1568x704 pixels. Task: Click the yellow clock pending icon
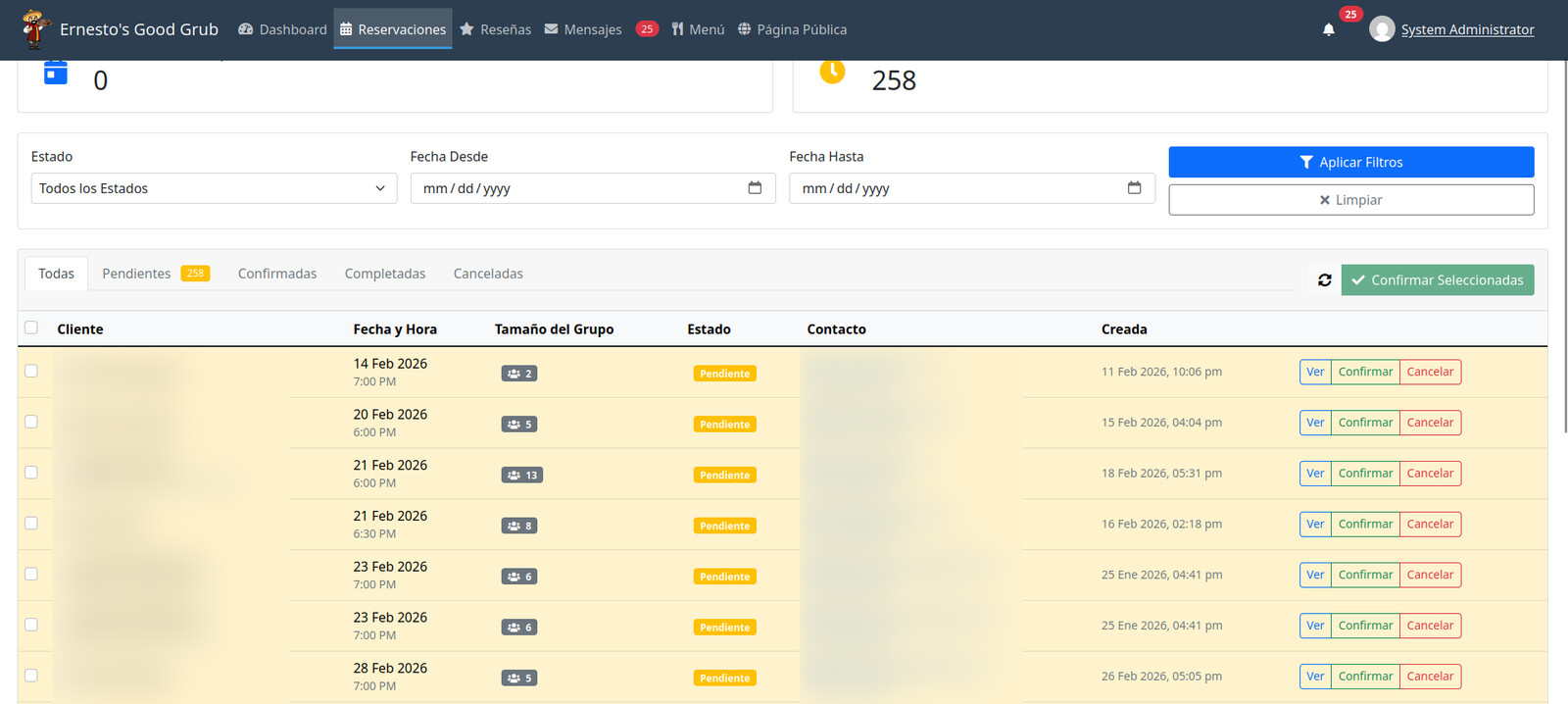click(832, 72)
